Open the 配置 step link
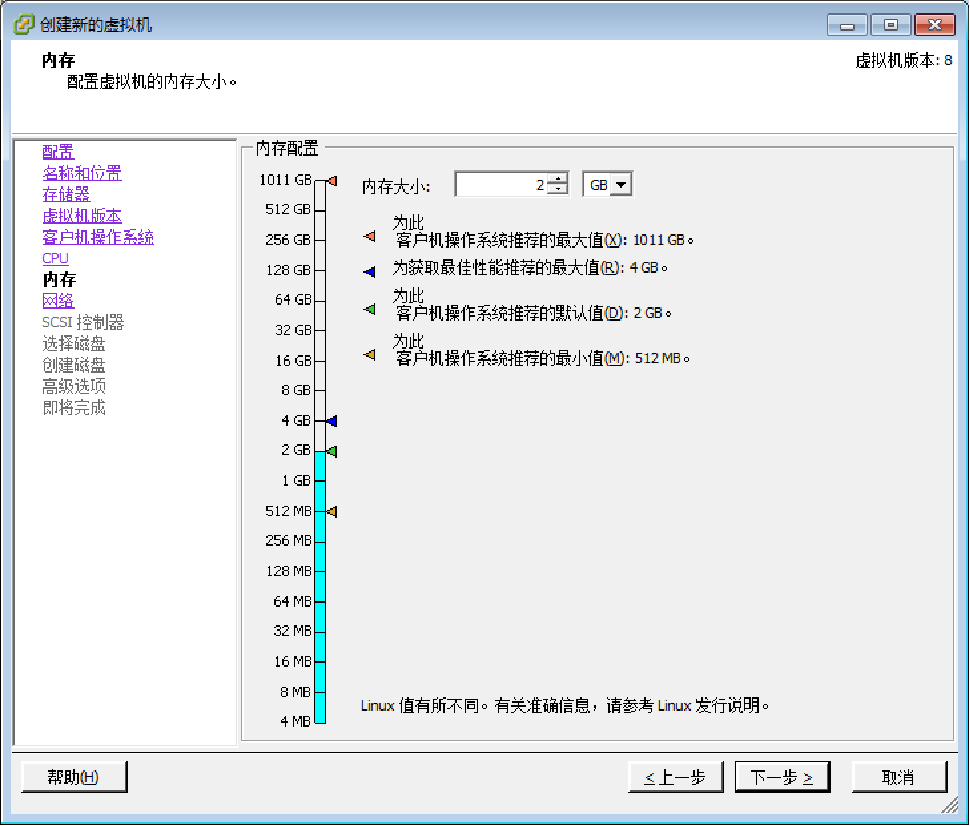970x826 pixels. [x=58, y=152]
